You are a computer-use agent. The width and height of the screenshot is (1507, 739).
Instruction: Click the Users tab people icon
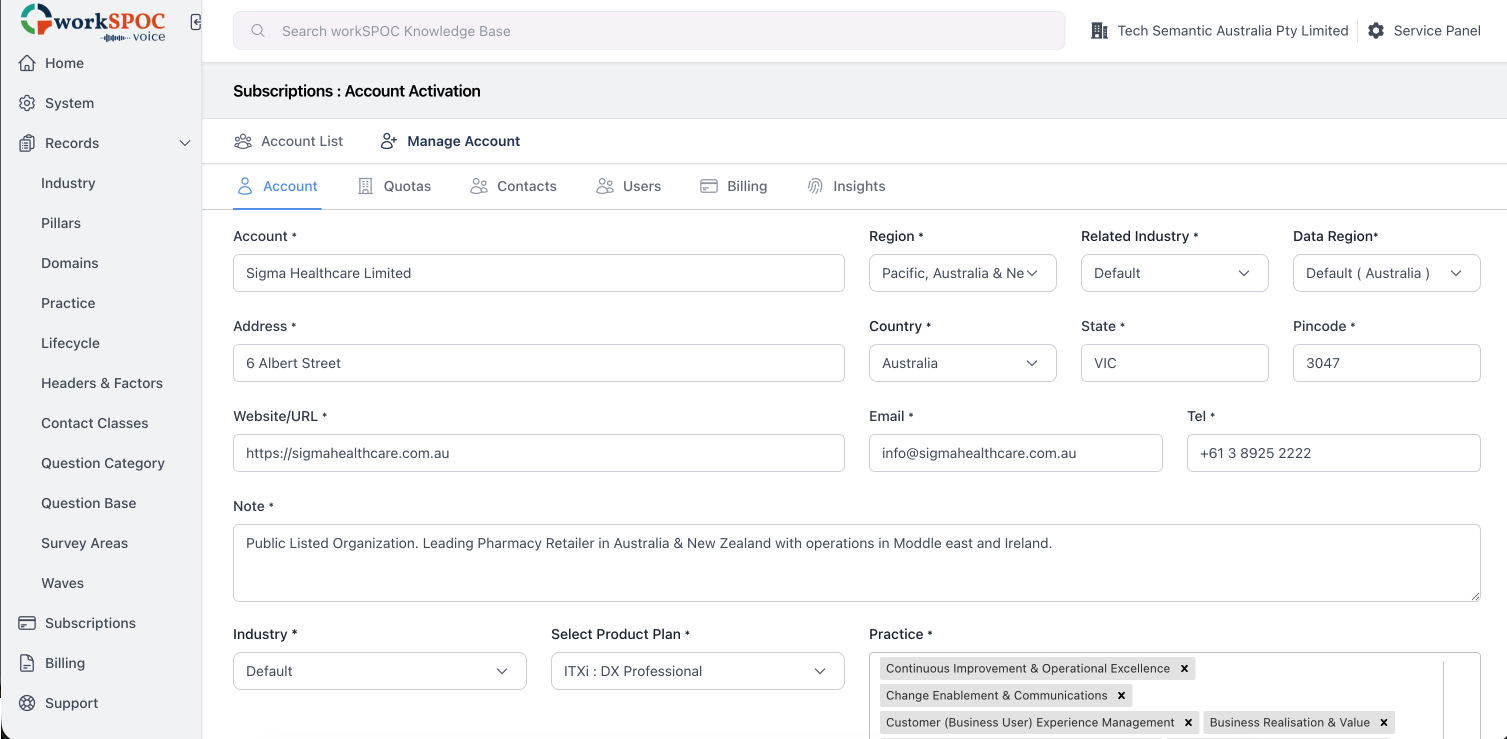[605, 186]
